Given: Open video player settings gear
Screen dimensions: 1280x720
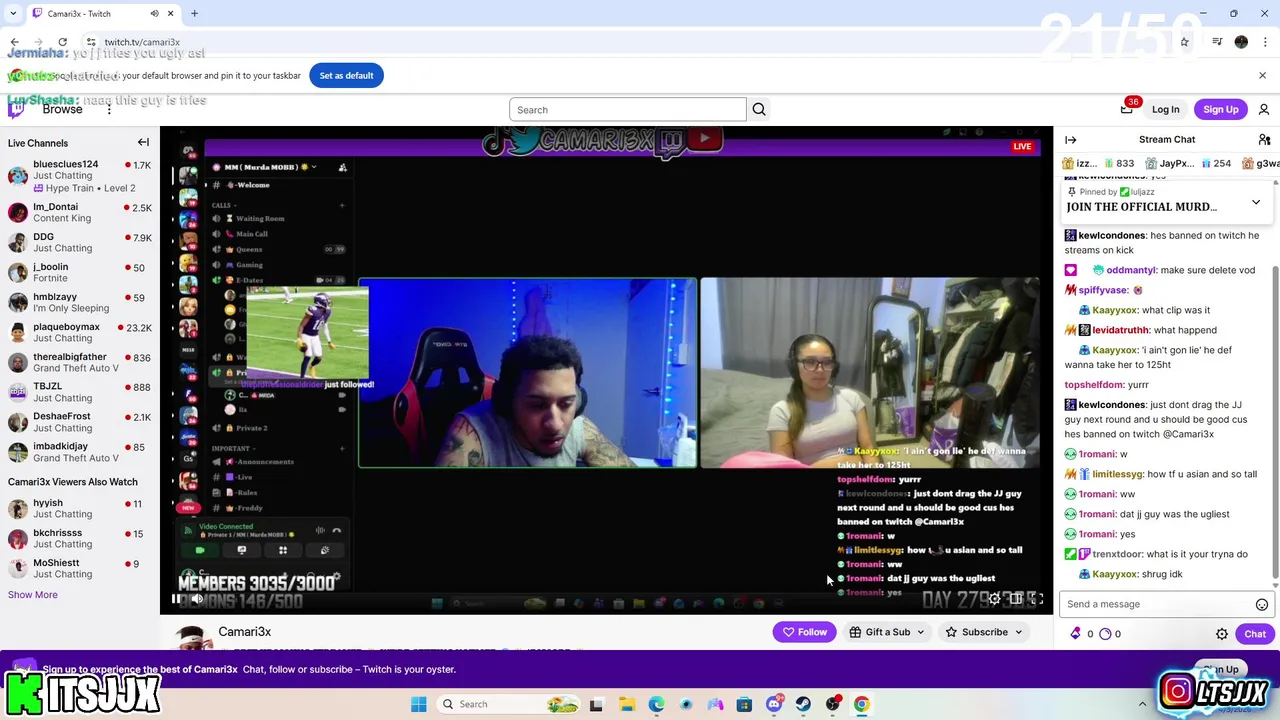Looking at the screenshot, I should pos(994,599).
